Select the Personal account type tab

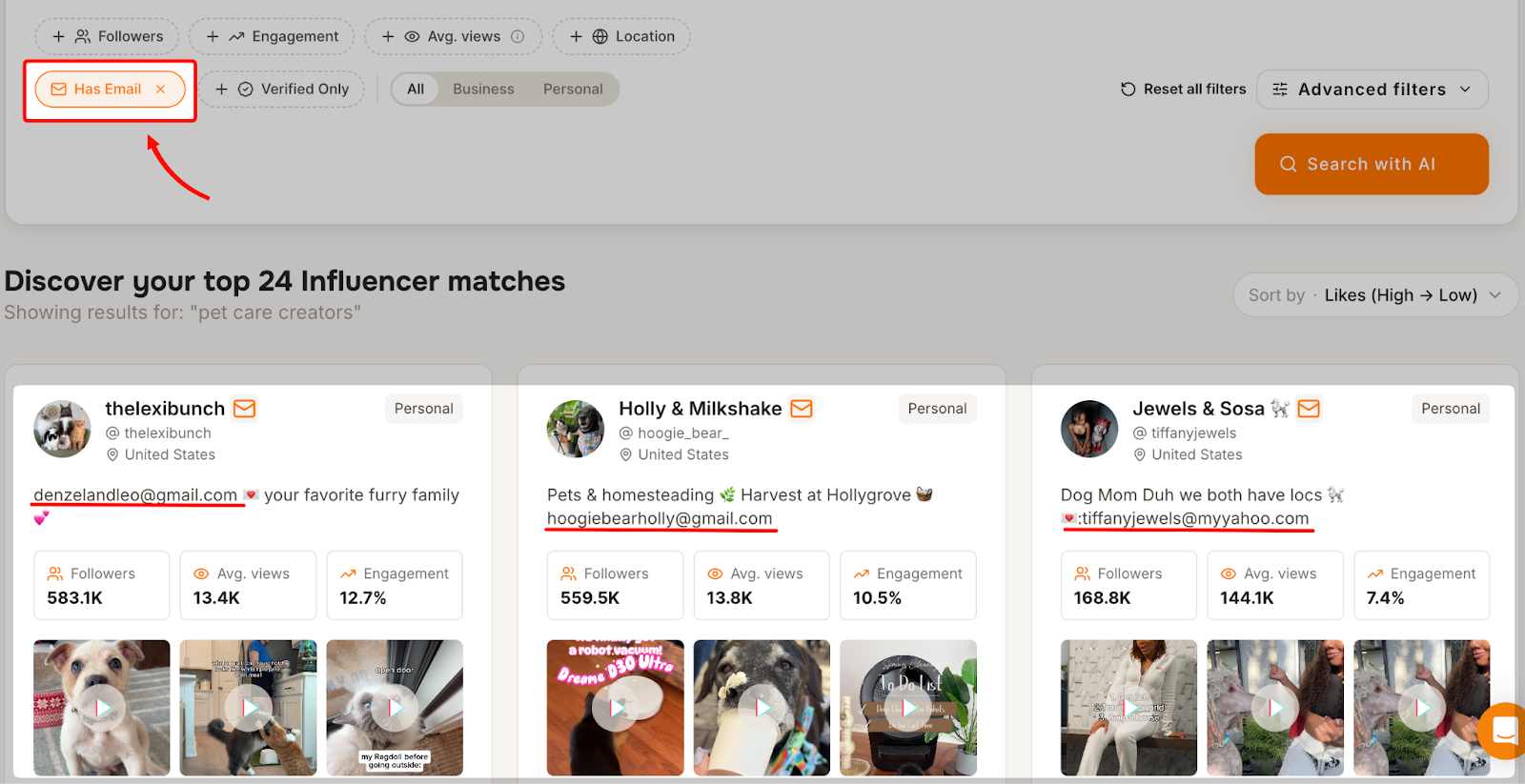(573, 90)
